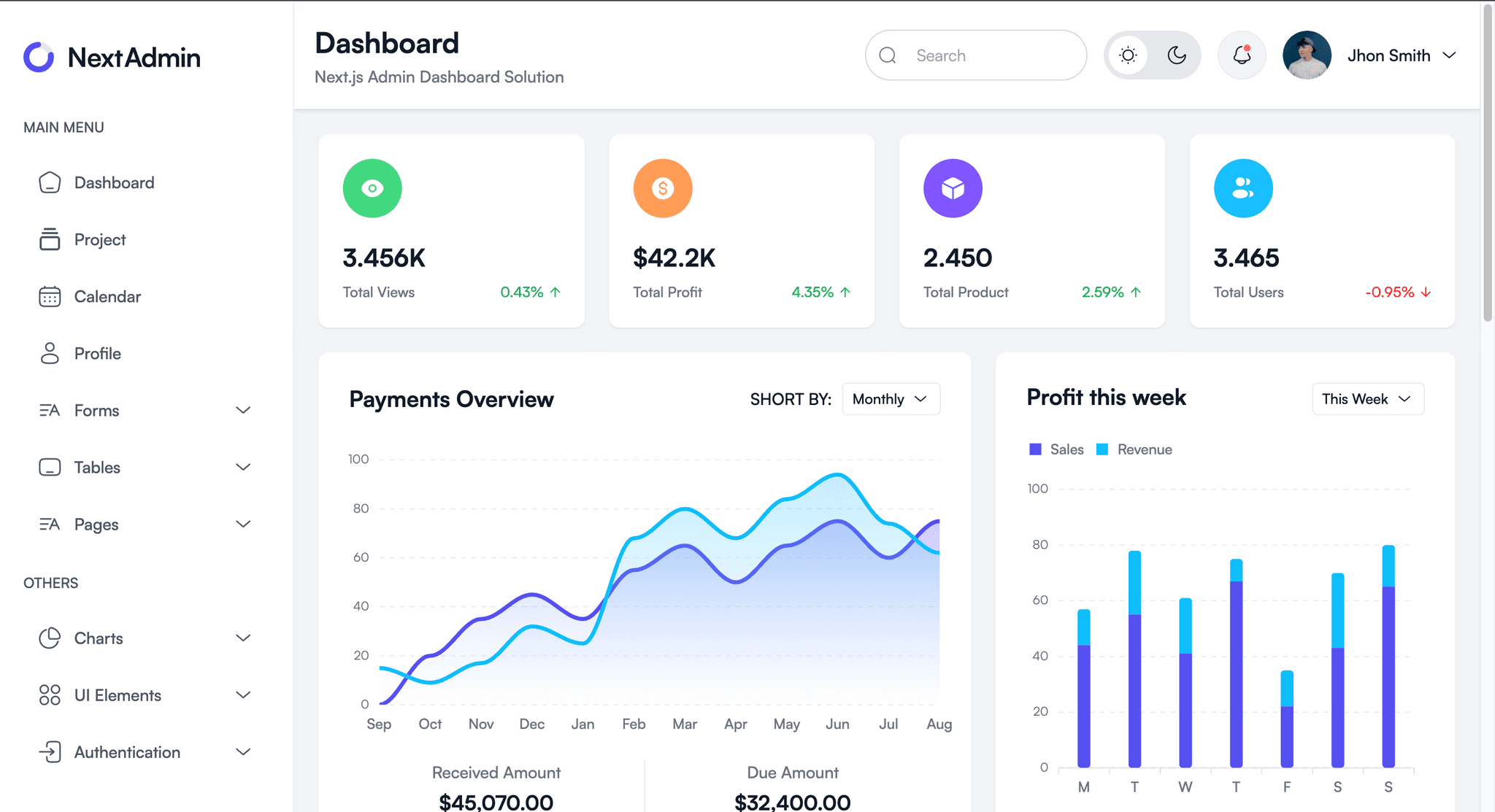Click the UI Elements grid icon
The image size is (1495, 812).
(x=50, y=695)
